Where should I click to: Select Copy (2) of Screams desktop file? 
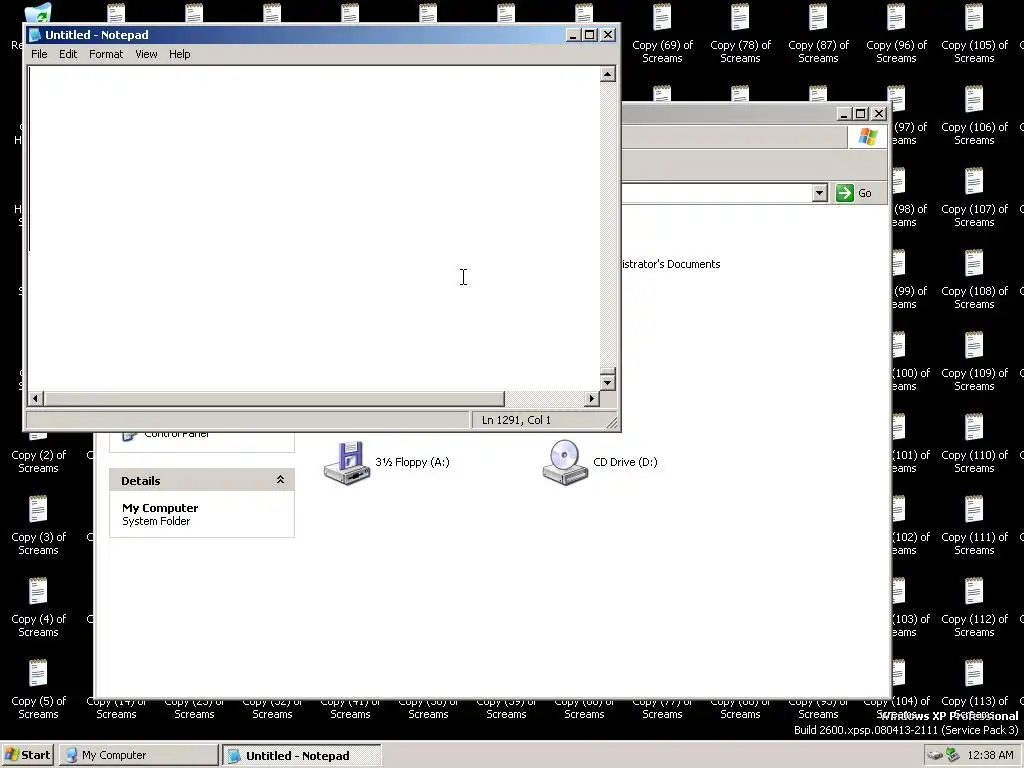38,453
